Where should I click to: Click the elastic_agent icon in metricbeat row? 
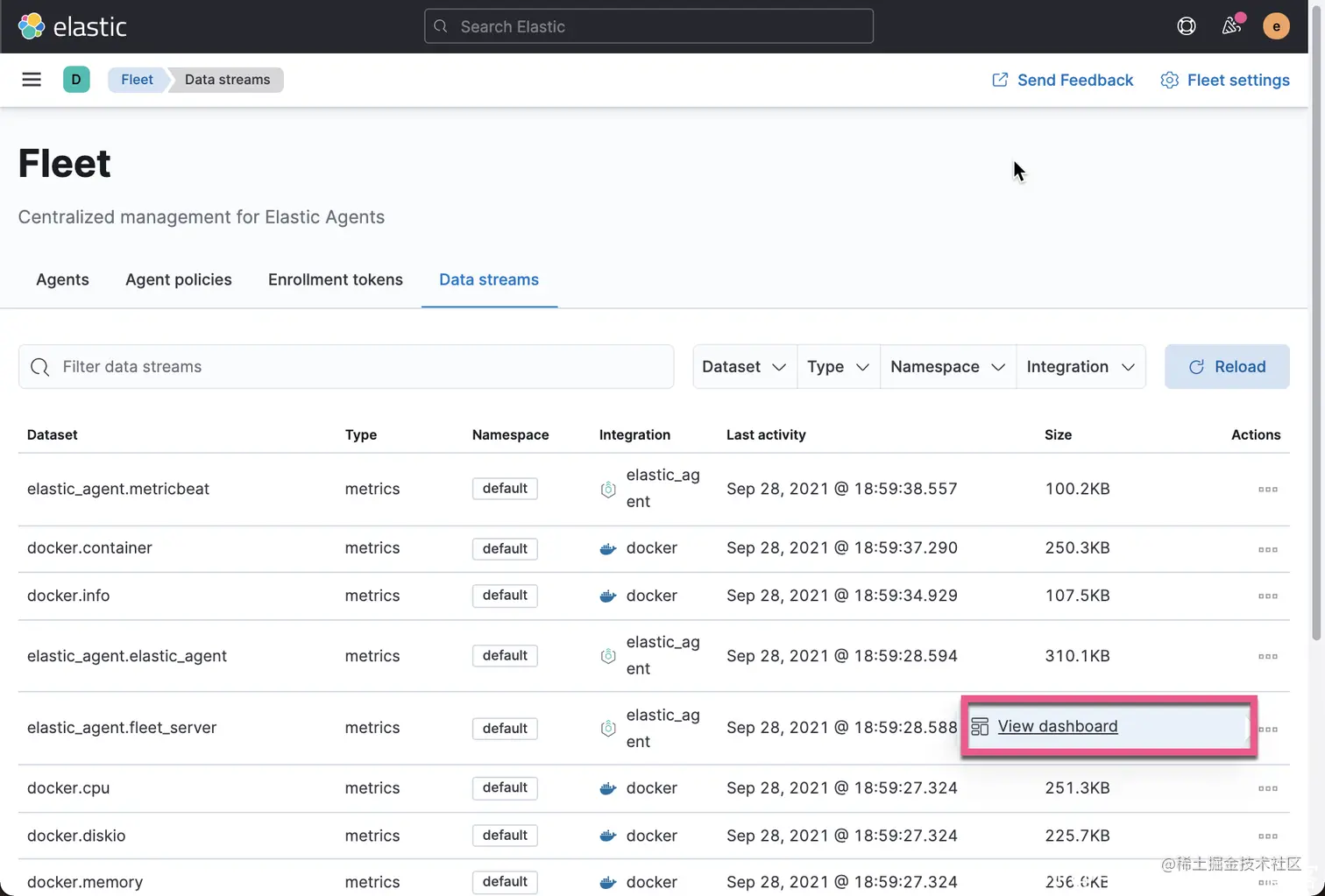click(x=607, y=490)
